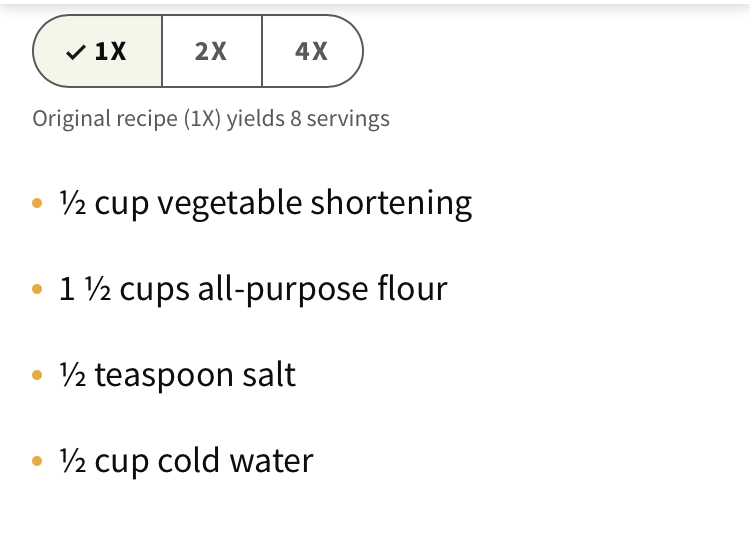Screen dimensions: 750x557
Task: Click the orange bullet beside vegetable shortening
Action: tap(37, 204)
